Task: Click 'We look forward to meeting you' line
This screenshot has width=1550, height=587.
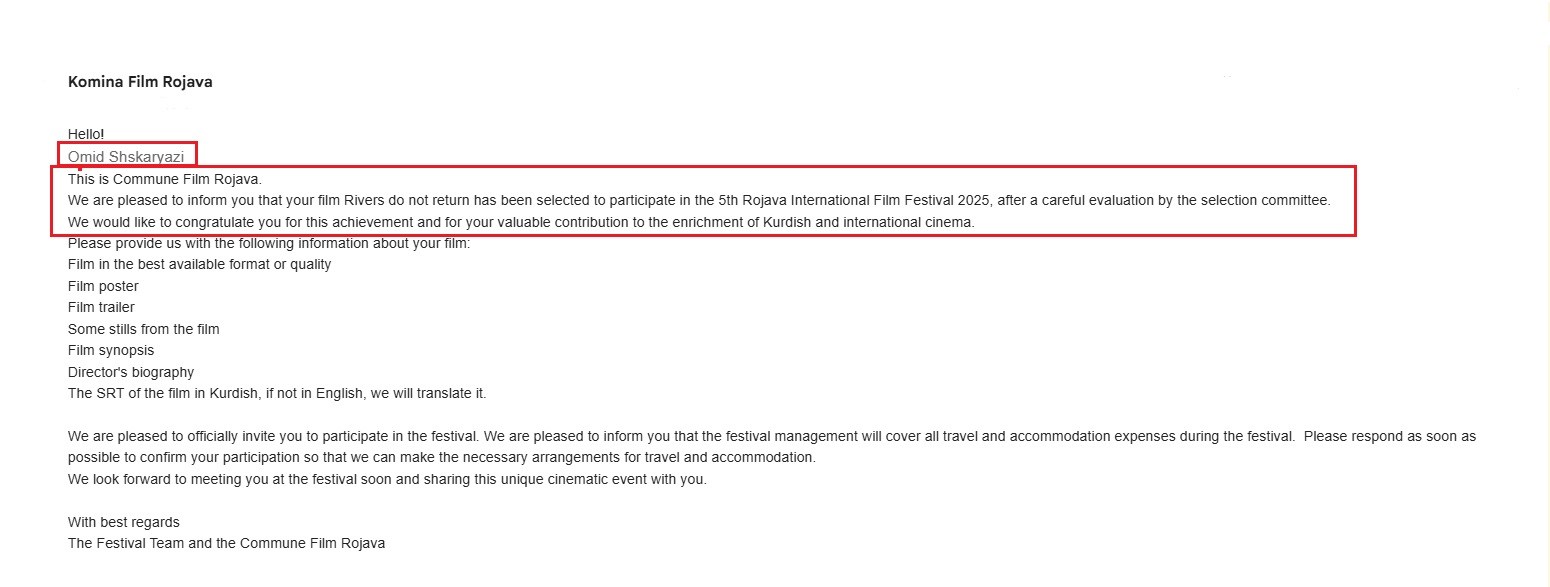Action: coord(386,480)
